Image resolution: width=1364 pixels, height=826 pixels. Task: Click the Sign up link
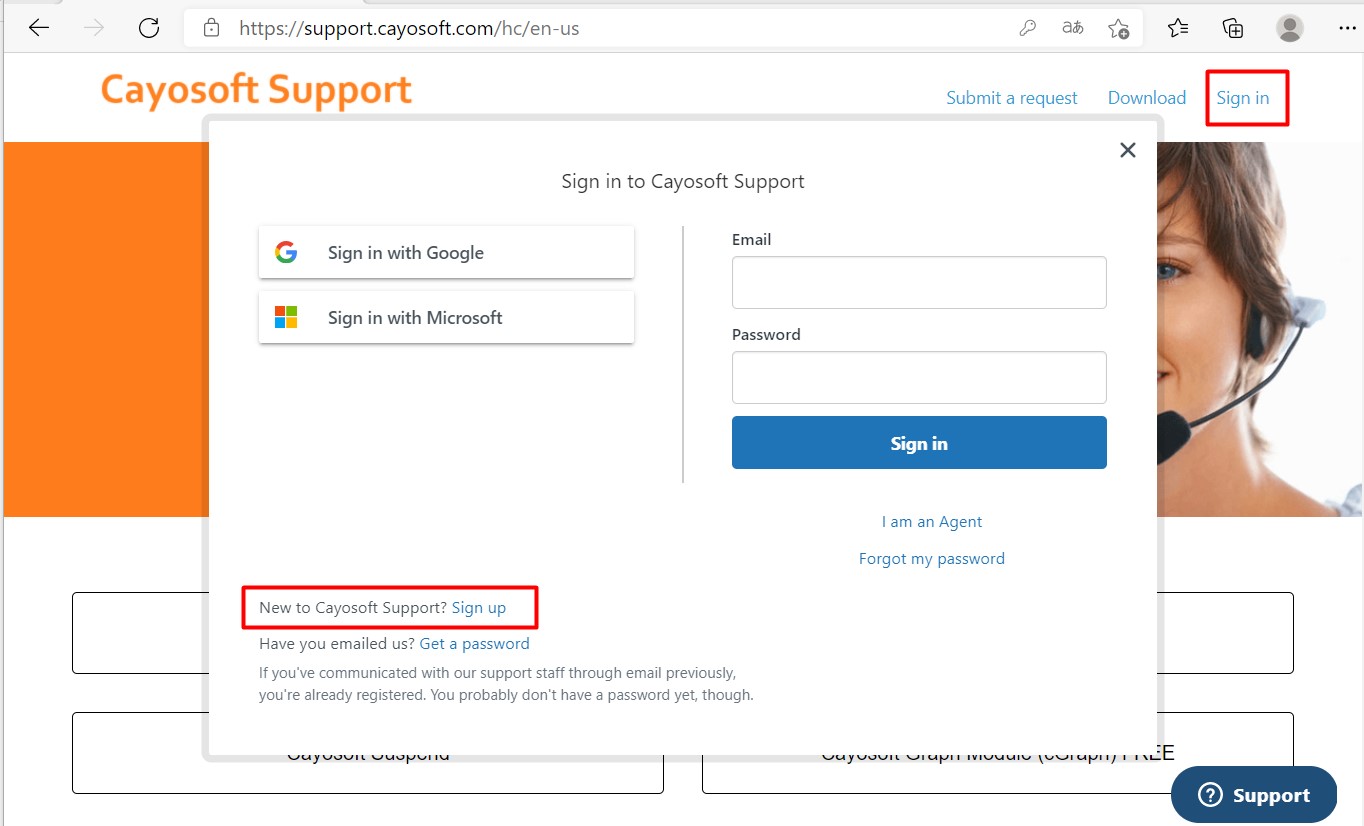coord(479,607)
